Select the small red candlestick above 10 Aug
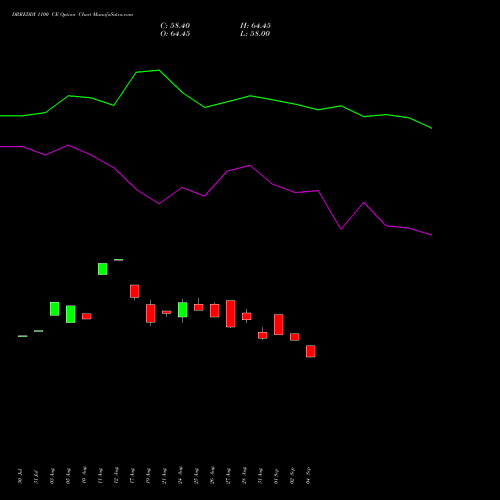This screenshot has width=500, height=500. pos(87,316)
